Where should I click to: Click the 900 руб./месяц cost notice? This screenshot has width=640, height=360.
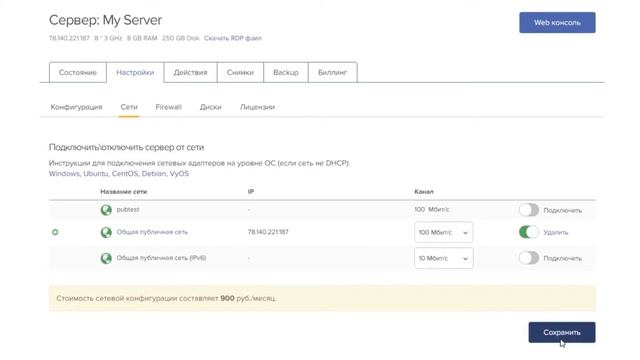[322, 298]
